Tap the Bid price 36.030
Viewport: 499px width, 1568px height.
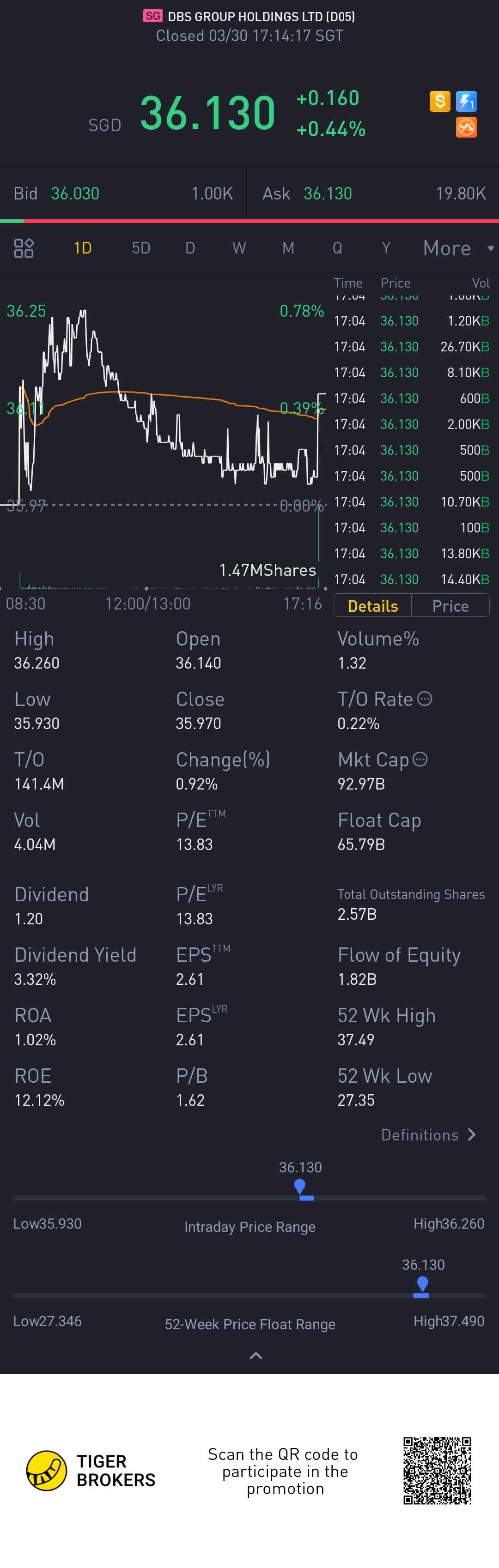75,193
